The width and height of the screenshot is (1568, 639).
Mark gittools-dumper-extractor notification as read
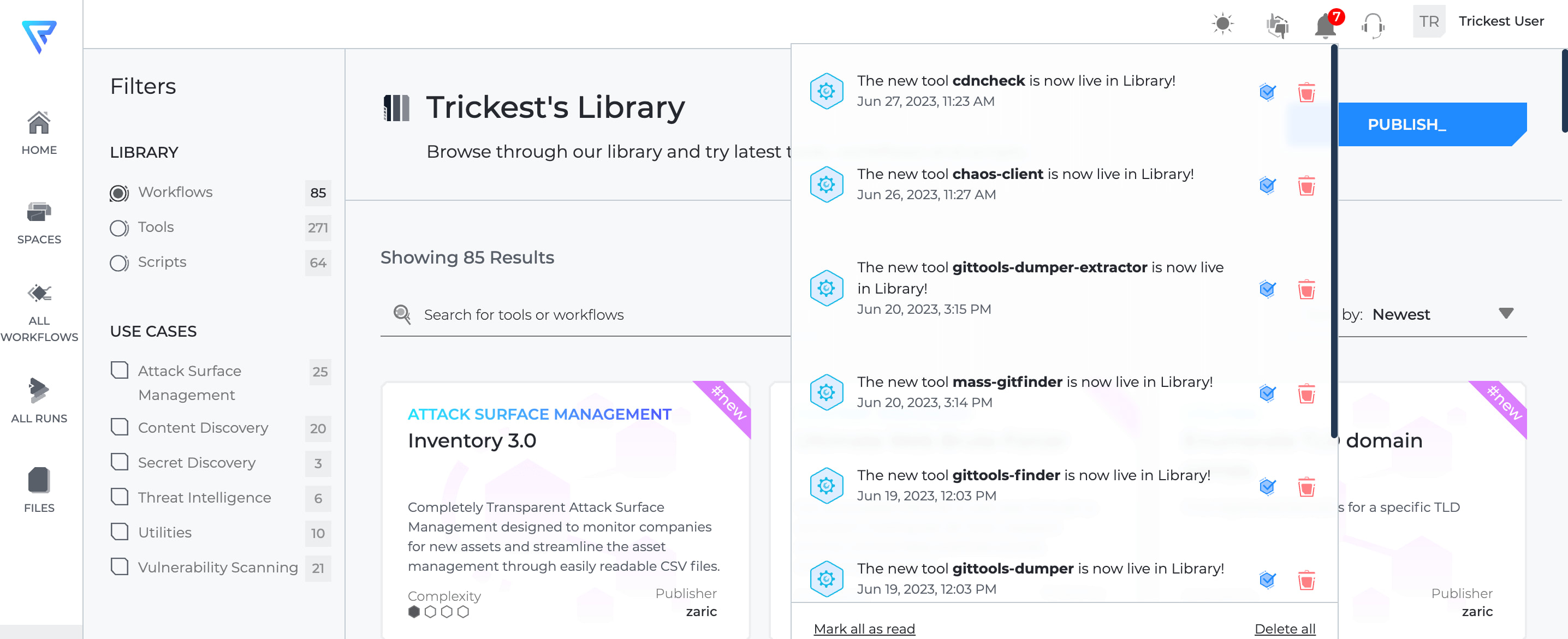pos(1267,289)
